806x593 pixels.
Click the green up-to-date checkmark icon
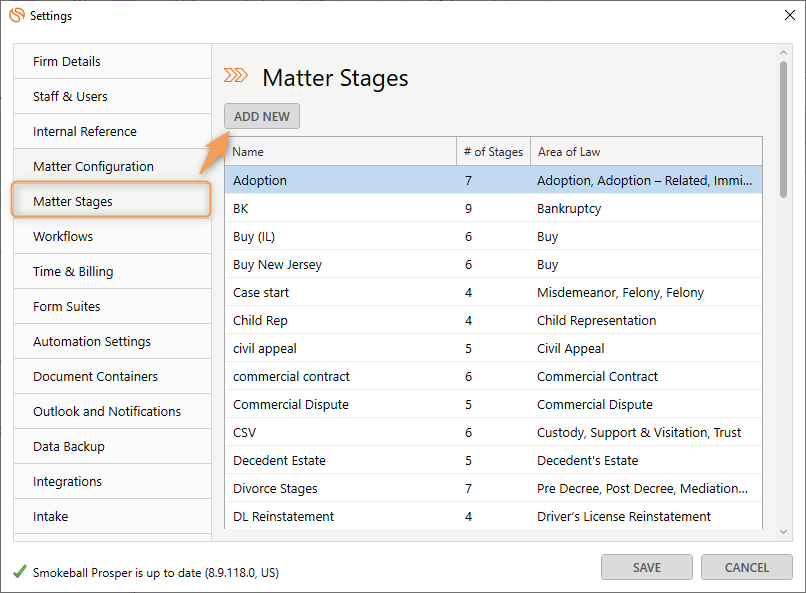(20, 571)
